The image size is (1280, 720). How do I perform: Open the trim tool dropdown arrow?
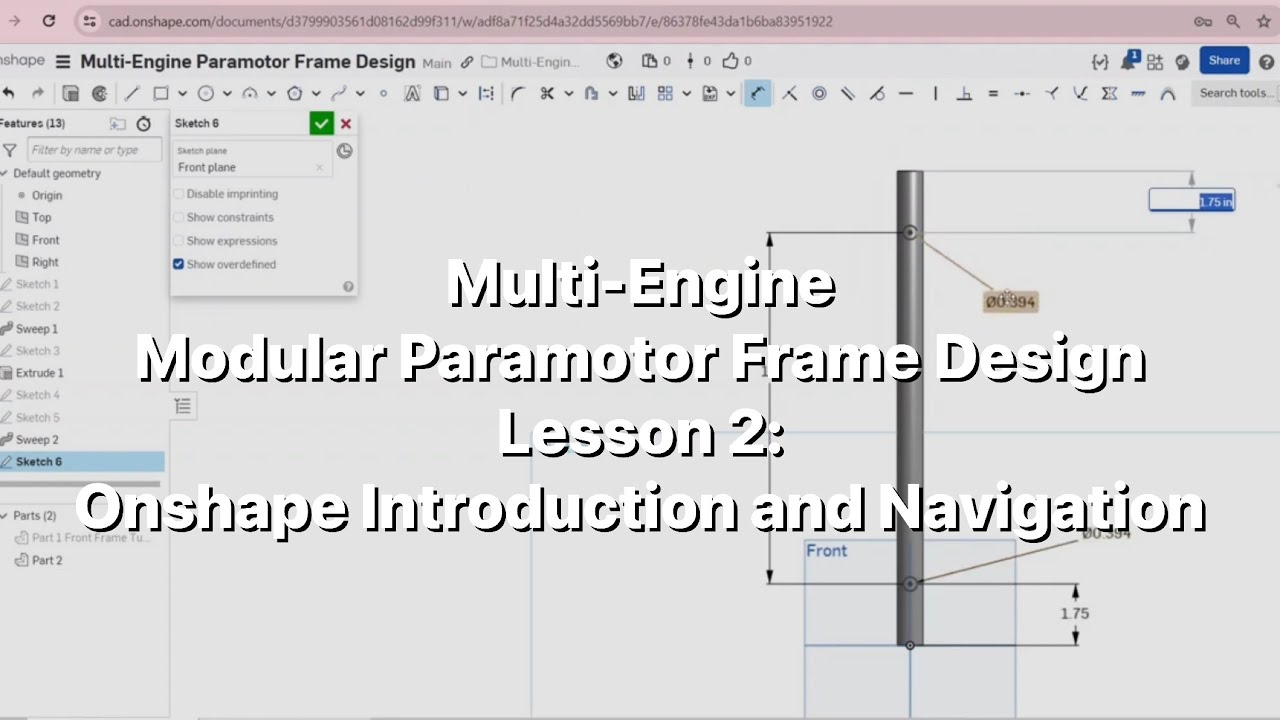tap(569, 93)
